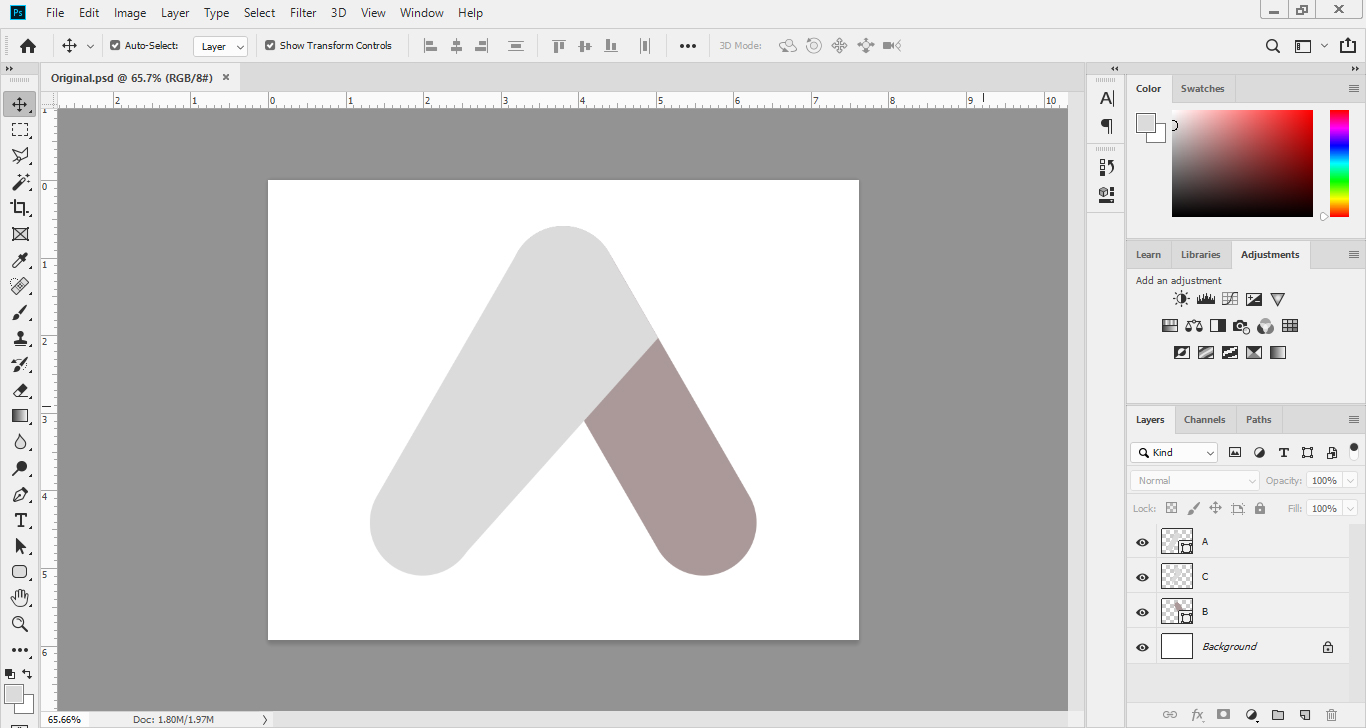The width and height of the screenshot is (1366, 728).
Task: Switch to the Swatches tab
Action: (1202, 89)
